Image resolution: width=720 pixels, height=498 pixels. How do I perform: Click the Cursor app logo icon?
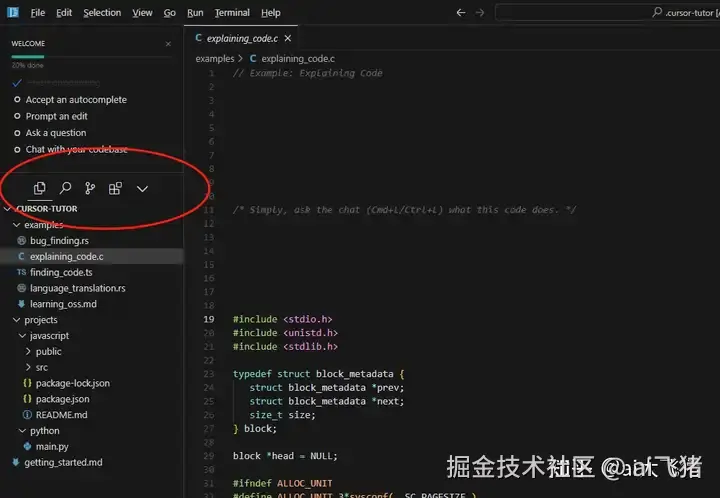click(x=13, y=12)
